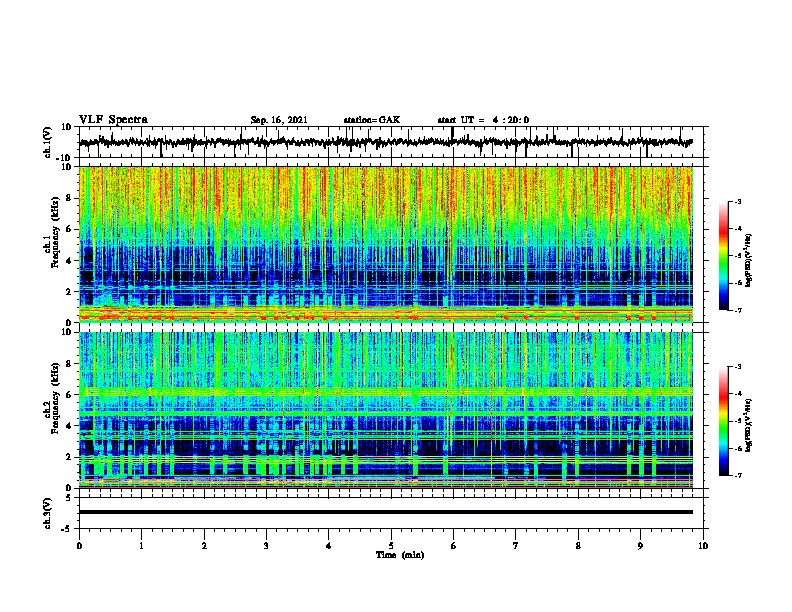Click the "ch.1(V)" waveform axis label
Screen dimensions: 792x612
point(48,142)
